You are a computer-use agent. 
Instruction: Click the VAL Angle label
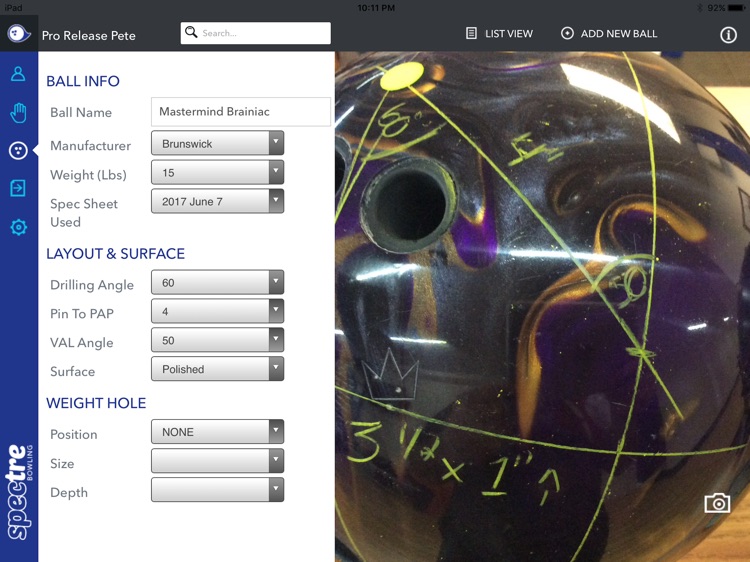pos(82,343)
